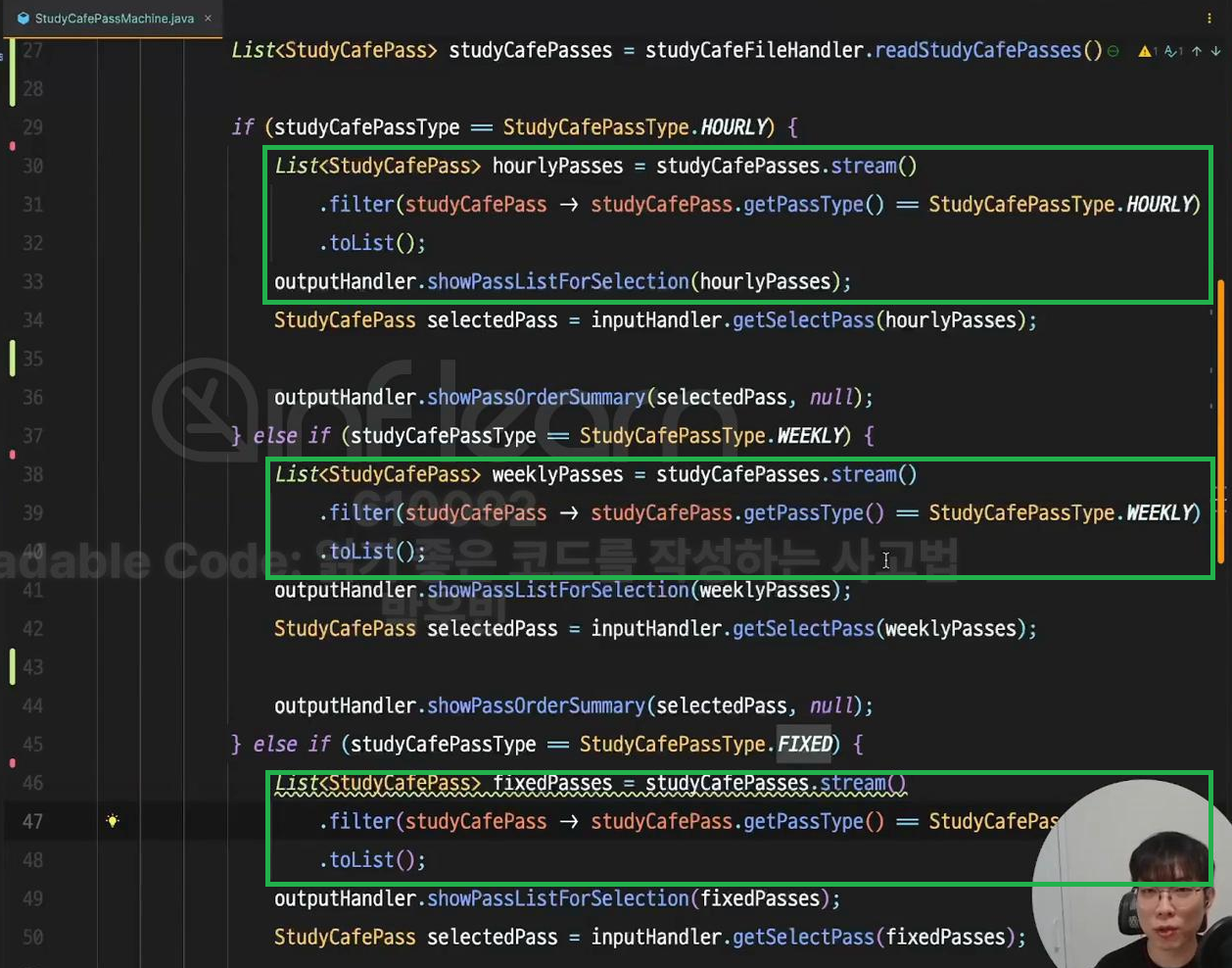
Task: Click 'getSelectPass' on line 34
Action: (803, 320)
